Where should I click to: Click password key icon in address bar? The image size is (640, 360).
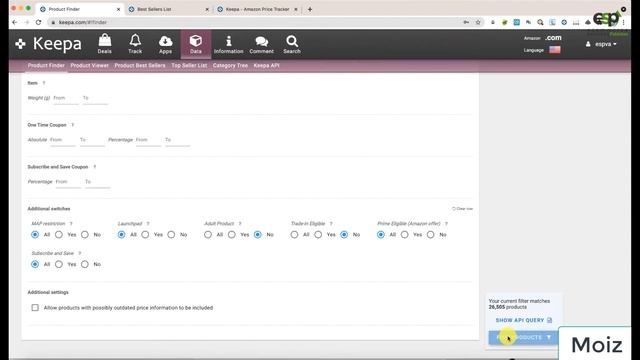tap(466, 22)
